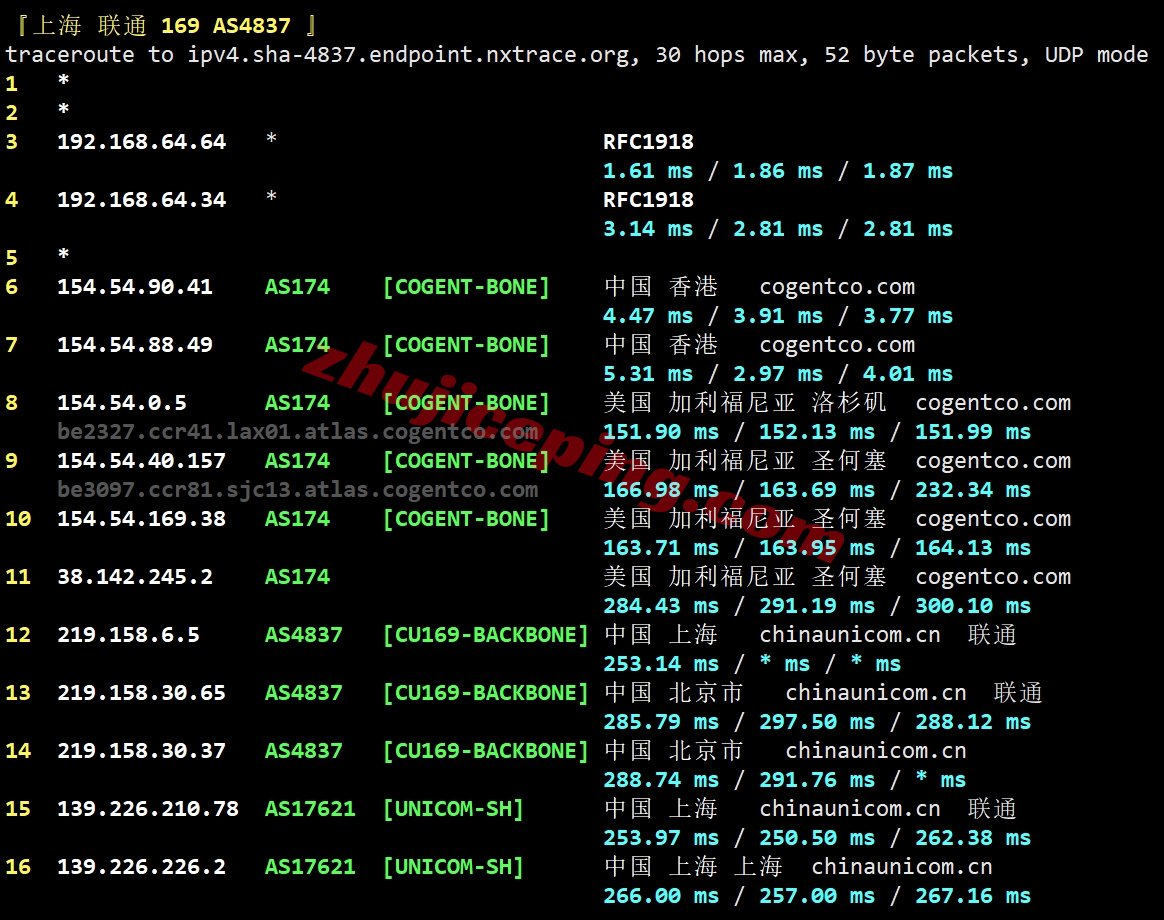This screenshot has height=920, width=1164.
Task: Select IP 139.226.226.2 on hop 16
Action: click(141, 866)
